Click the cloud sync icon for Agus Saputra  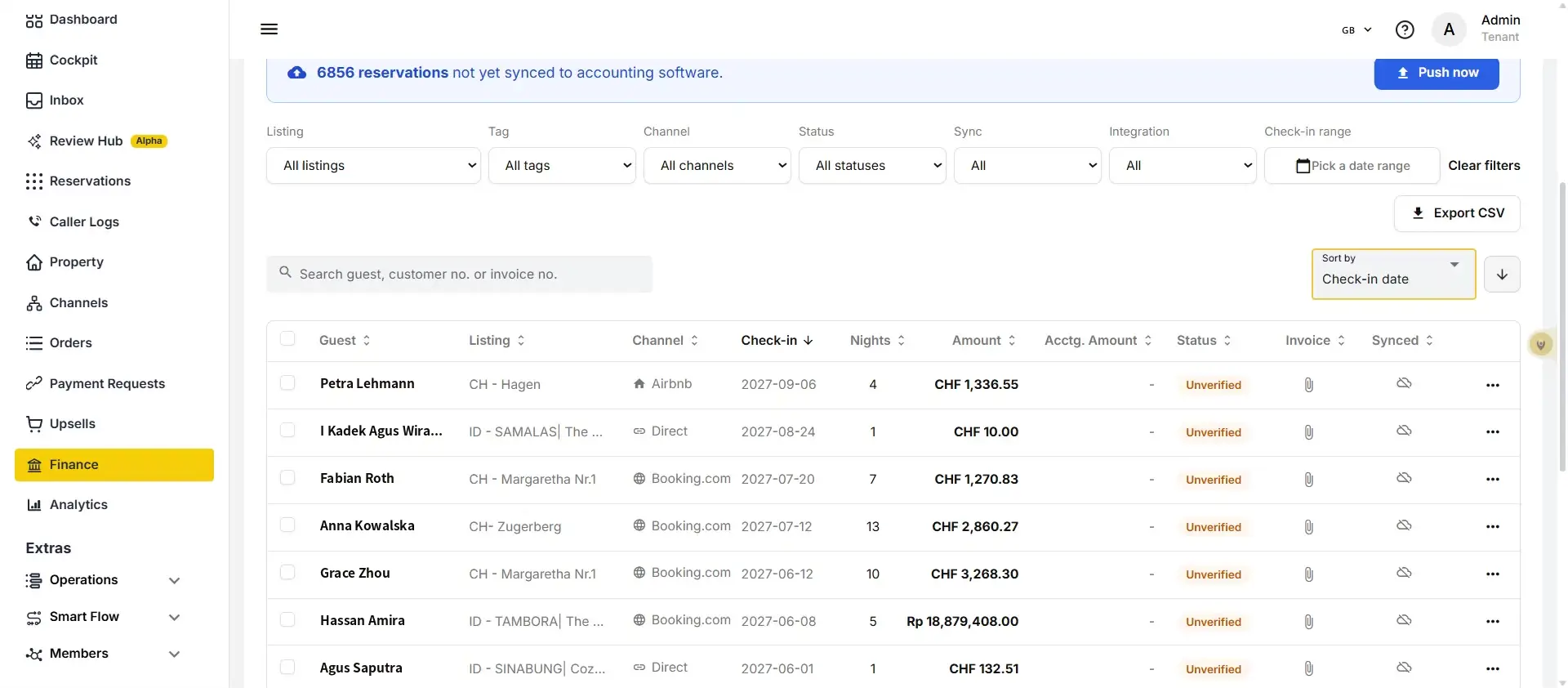click(1404, 668)
